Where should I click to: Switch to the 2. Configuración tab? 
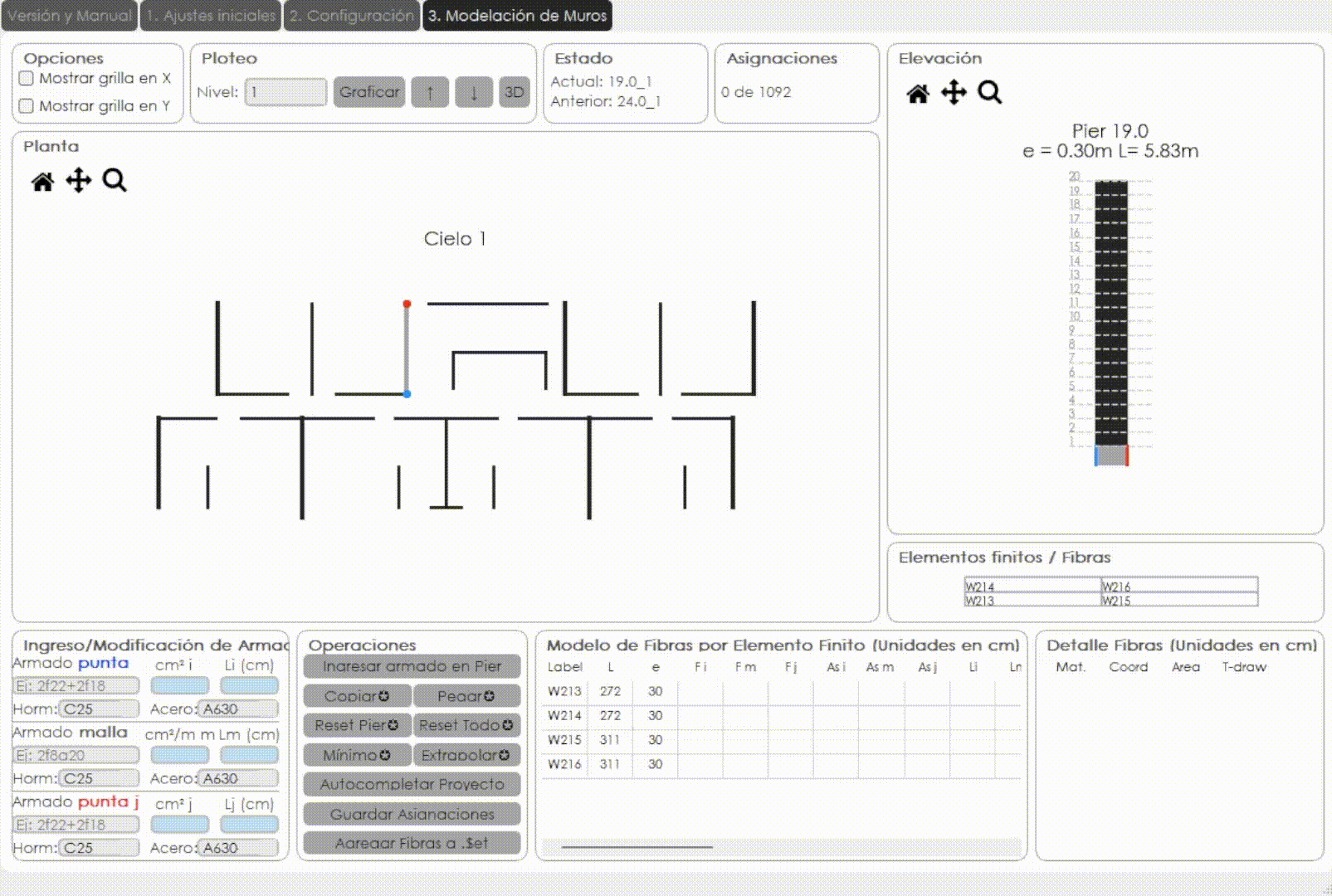(352, 16)
